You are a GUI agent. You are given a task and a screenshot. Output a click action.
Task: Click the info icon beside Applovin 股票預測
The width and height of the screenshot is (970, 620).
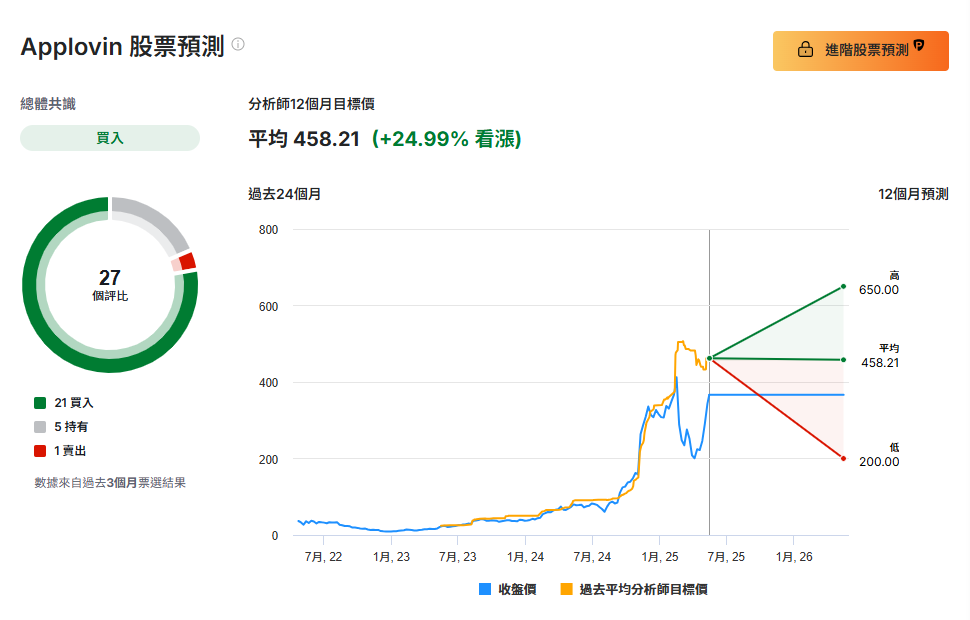(238, 45)
